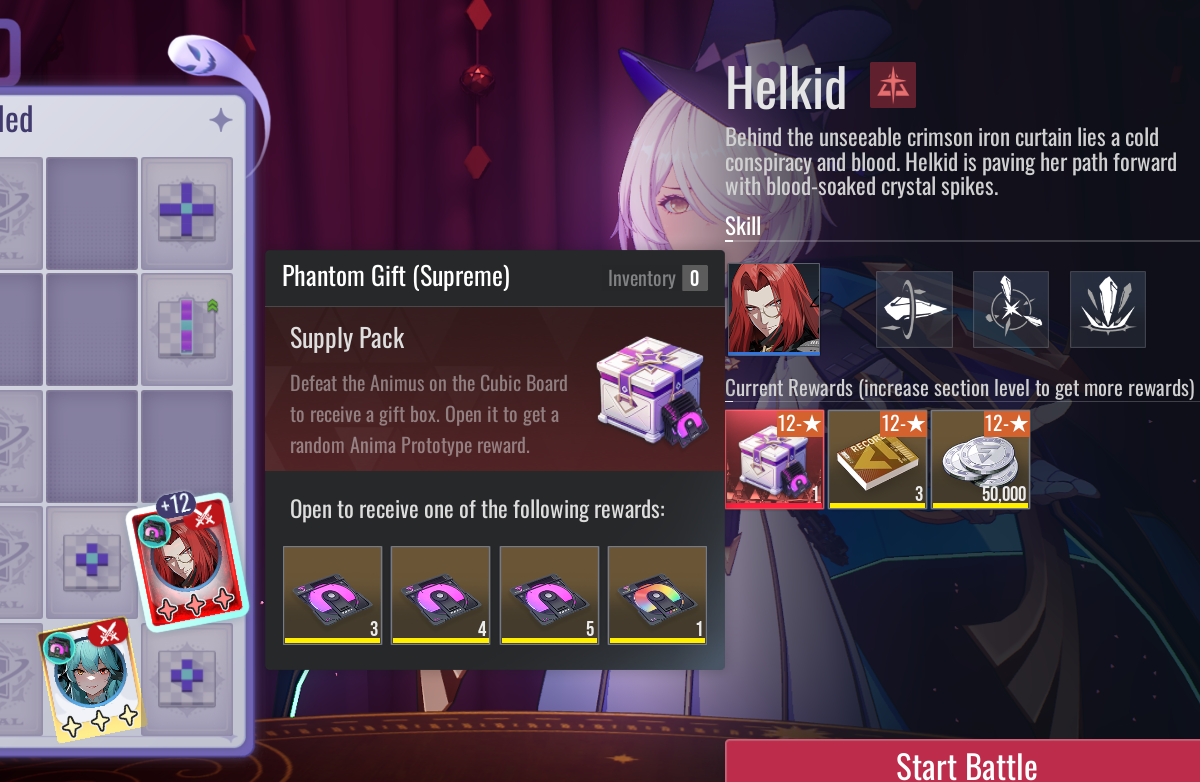
Task: Open the Phantom Gift box reward
Action: (x=775, y=459)
